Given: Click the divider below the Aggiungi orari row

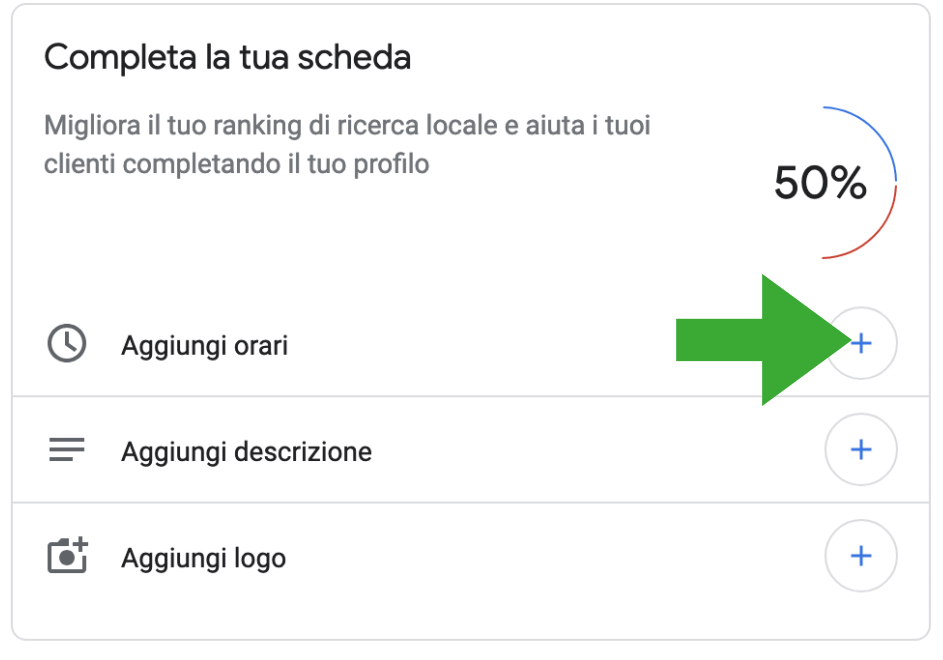Looking at the screenshot, I should point(471,396).
